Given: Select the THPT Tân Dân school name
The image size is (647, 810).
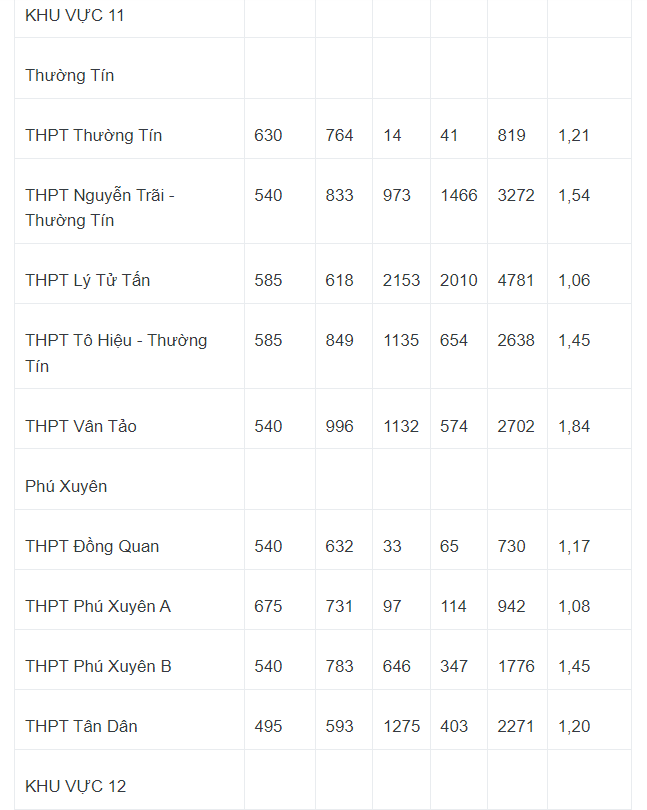Looking at the screenshot, I should coord(82,726).
